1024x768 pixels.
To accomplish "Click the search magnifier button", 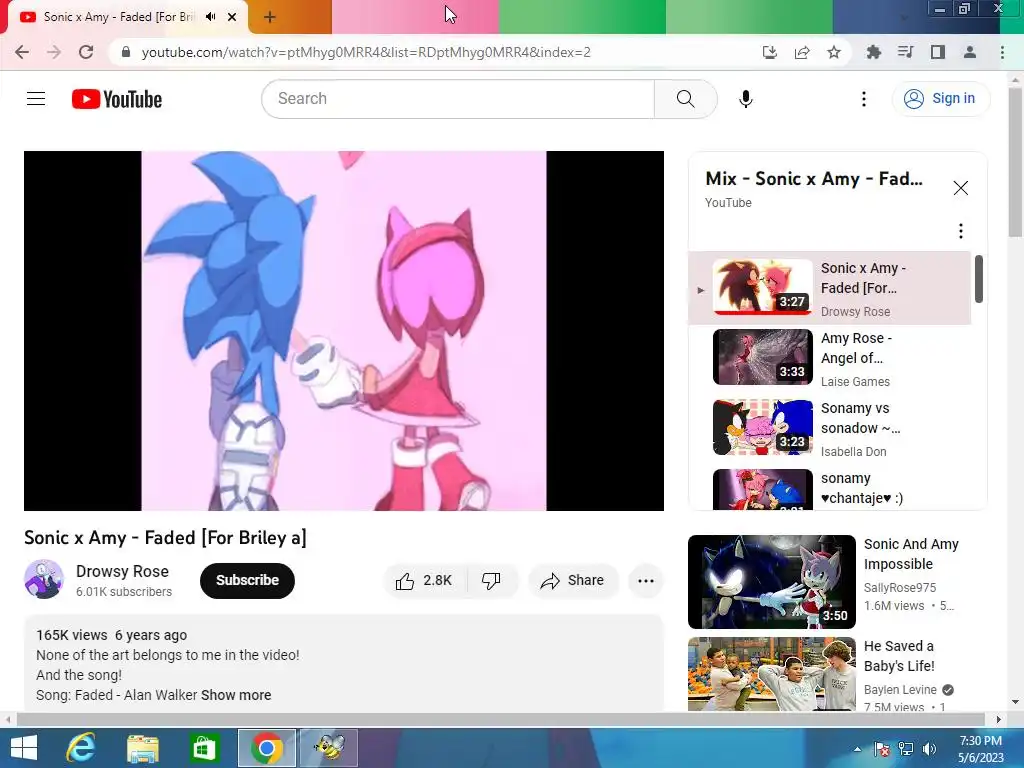I will (x=685, y=99).
